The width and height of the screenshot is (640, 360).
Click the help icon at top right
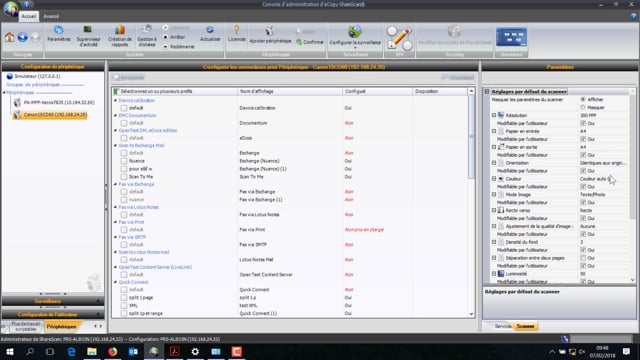(x=633, y=16)
